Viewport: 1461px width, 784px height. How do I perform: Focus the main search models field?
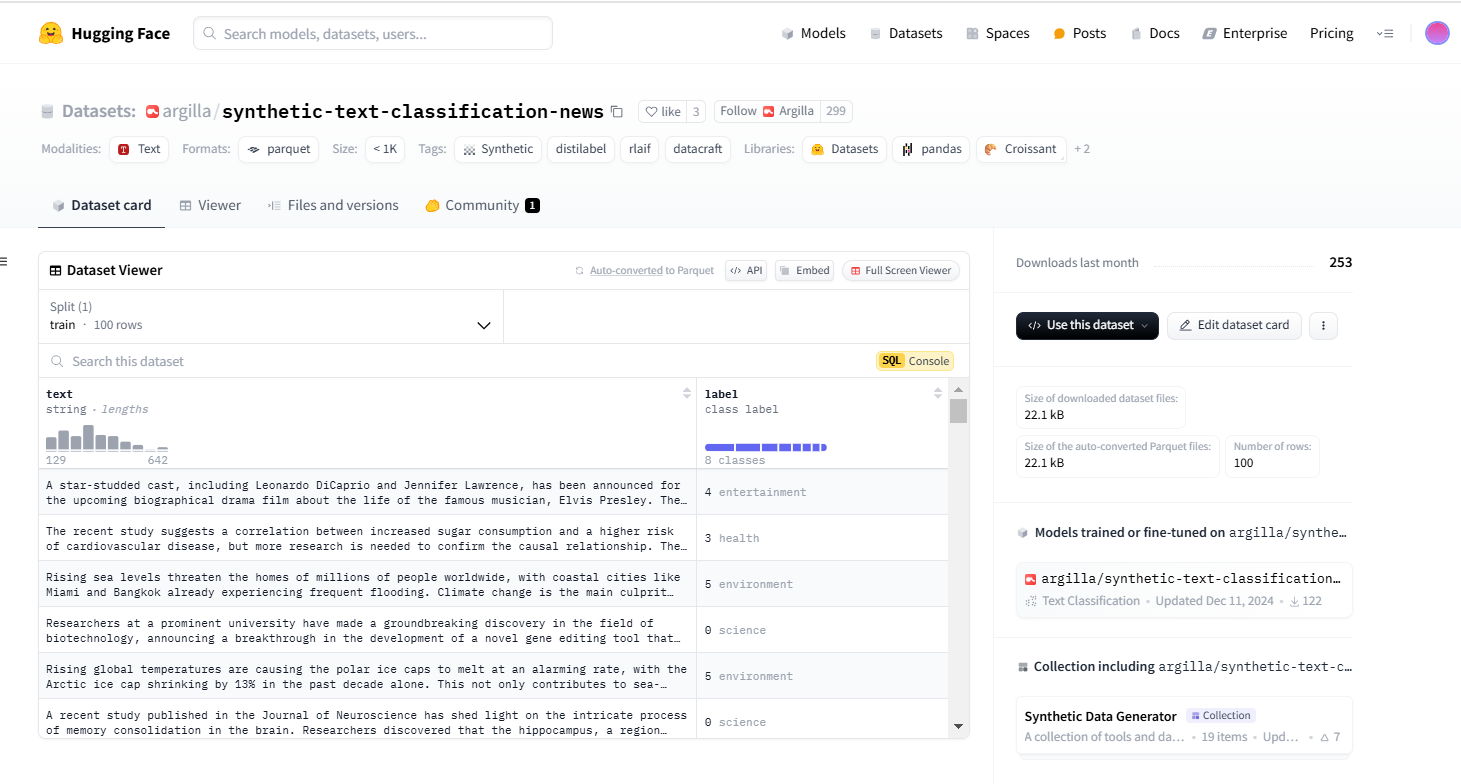coord(373,33)
